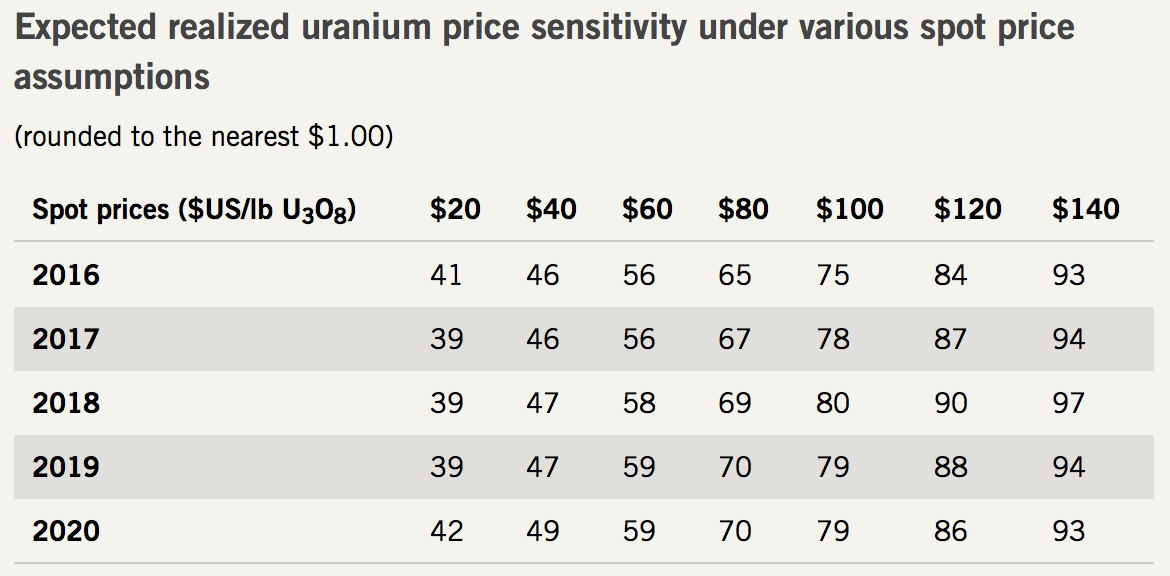The image size is (1170, 576).
Task: Select the $60 column header
Action: 647,209
